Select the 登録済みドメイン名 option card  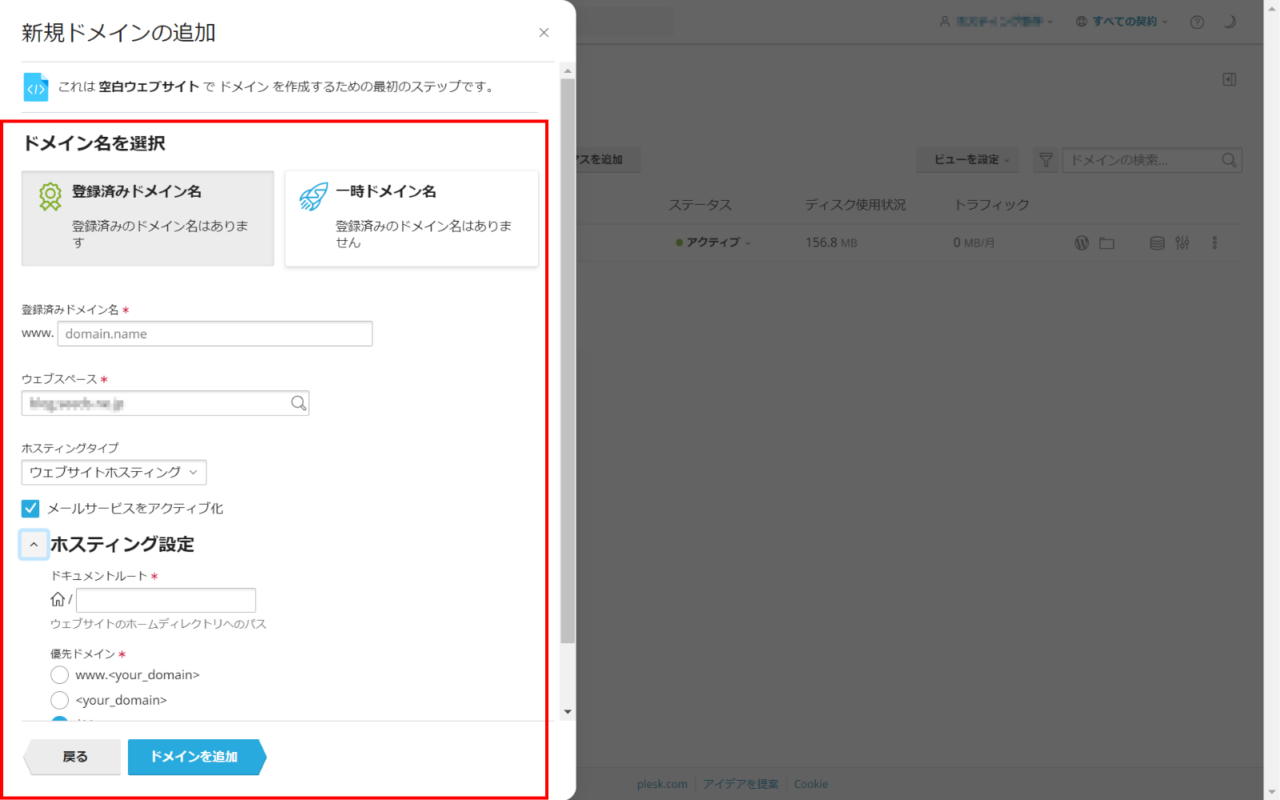pyautogui.click(x=147, y=218)
